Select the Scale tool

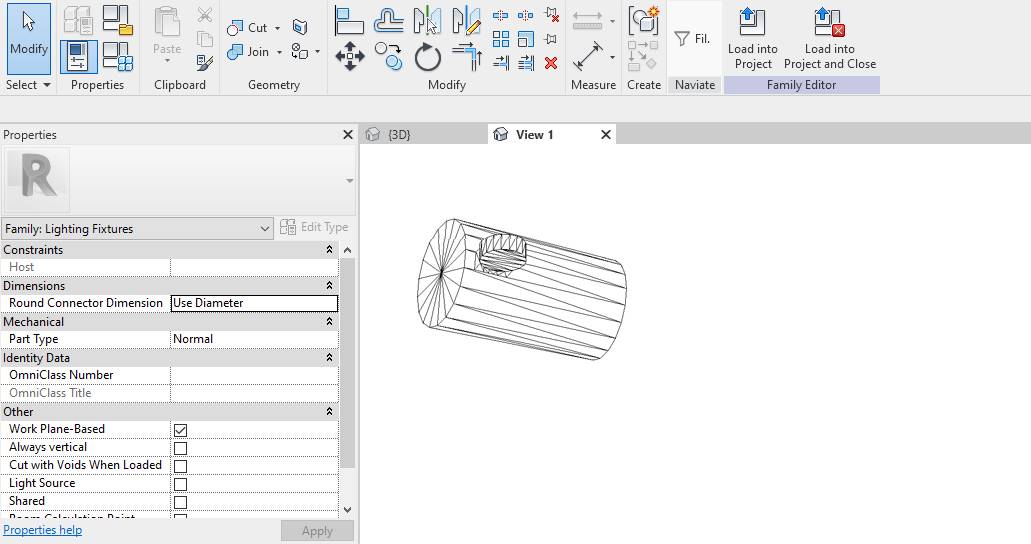tap(526, 39)
